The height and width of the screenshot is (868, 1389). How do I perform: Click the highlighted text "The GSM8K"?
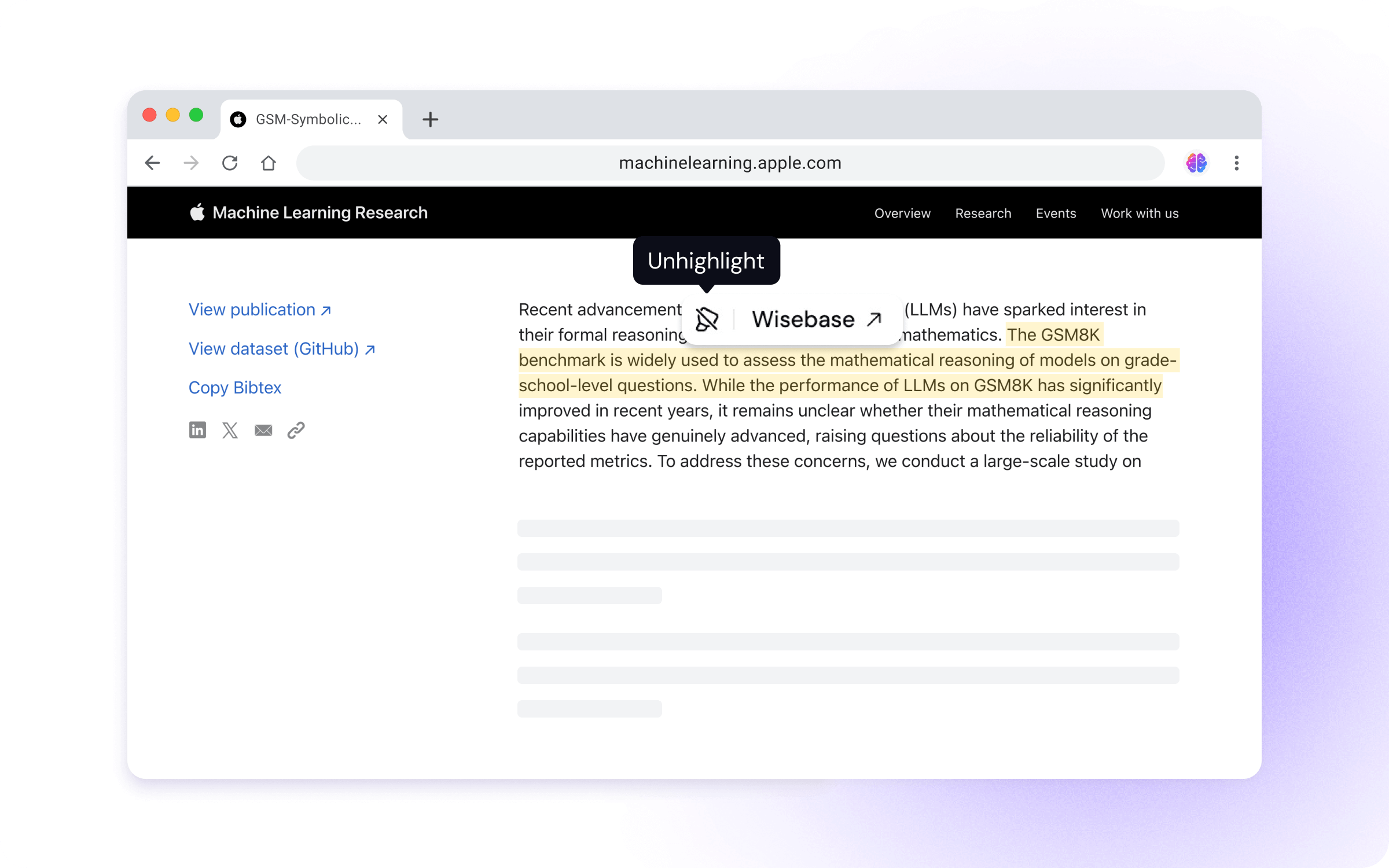click(x=1053, y=334)
